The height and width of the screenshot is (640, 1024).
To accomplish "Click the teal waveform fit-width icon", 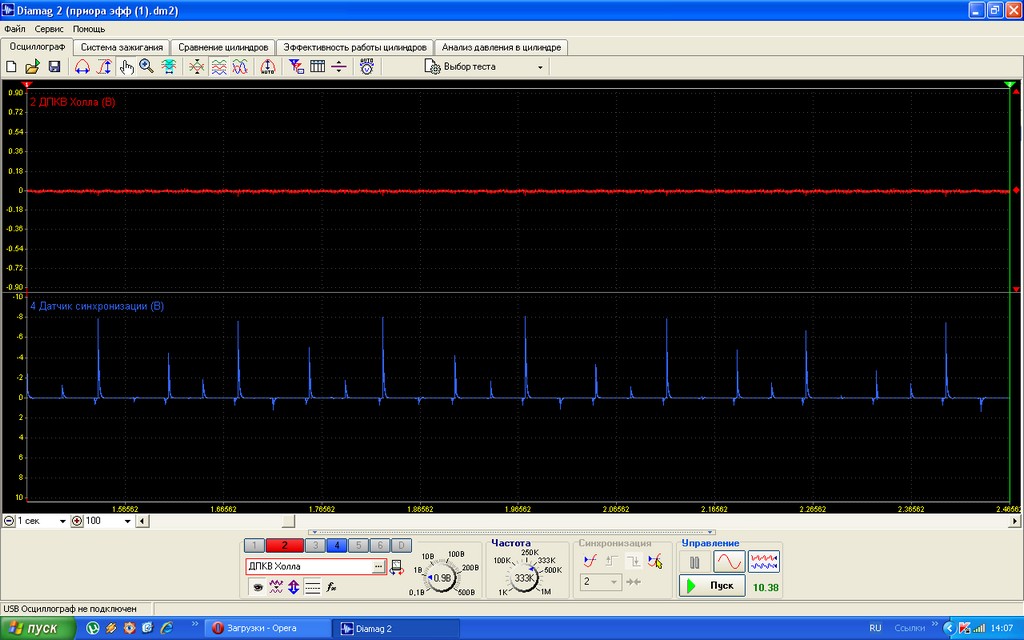I will pos(168,67).
